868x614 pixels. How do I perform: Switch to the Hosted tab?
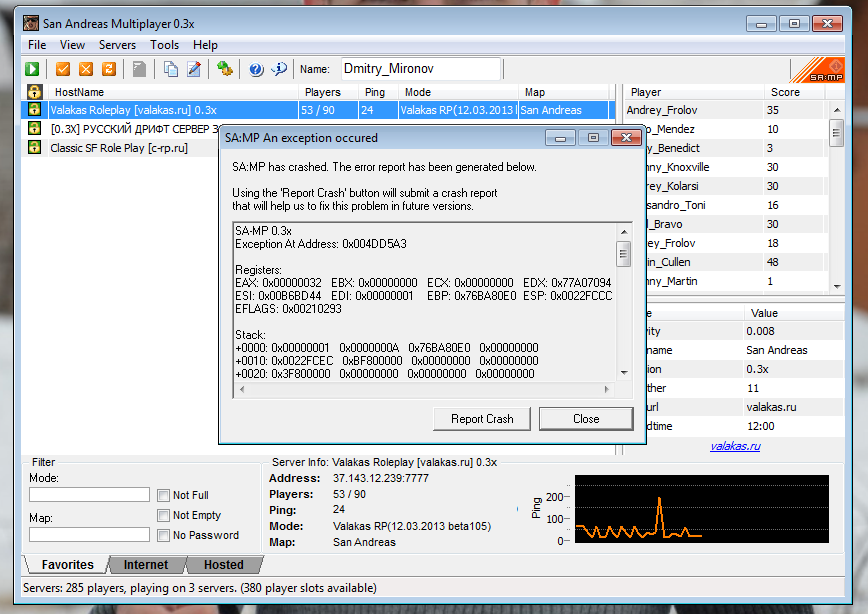[x=224, y=565]
